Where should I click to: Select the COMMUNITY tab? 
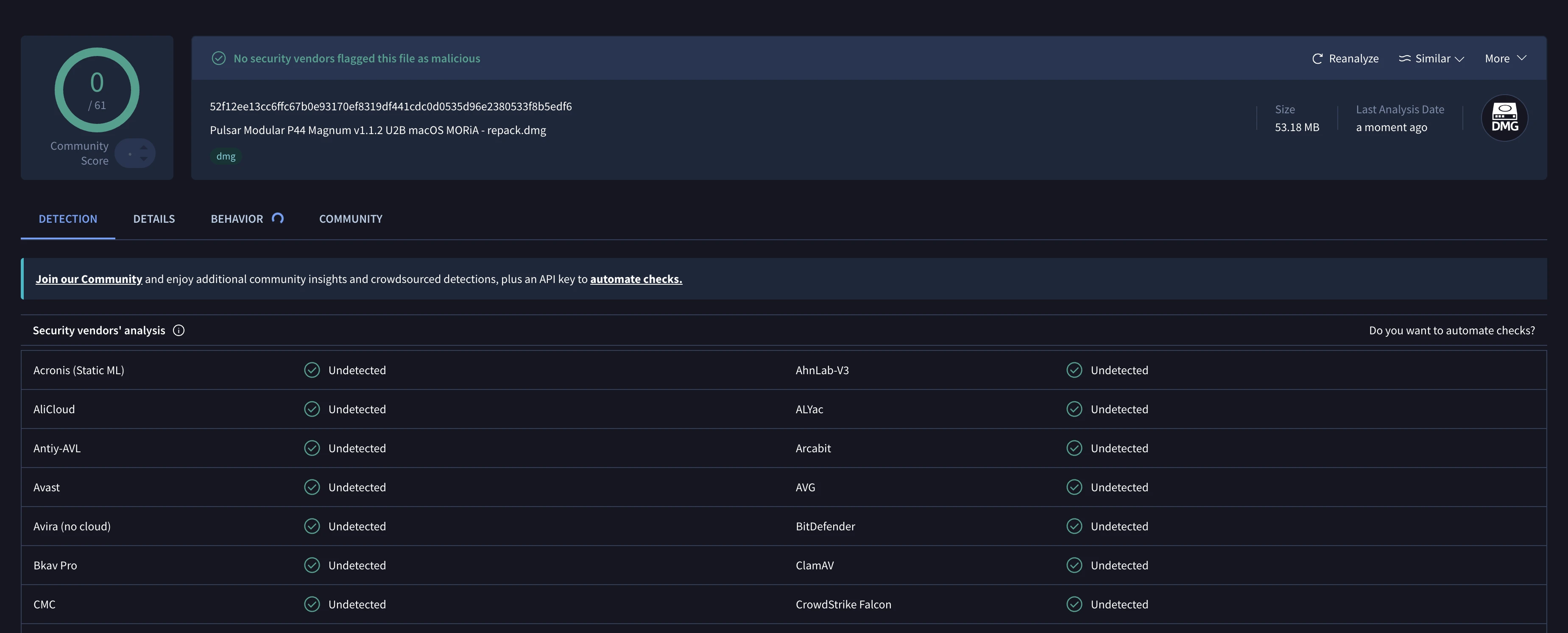coord(351,219)
